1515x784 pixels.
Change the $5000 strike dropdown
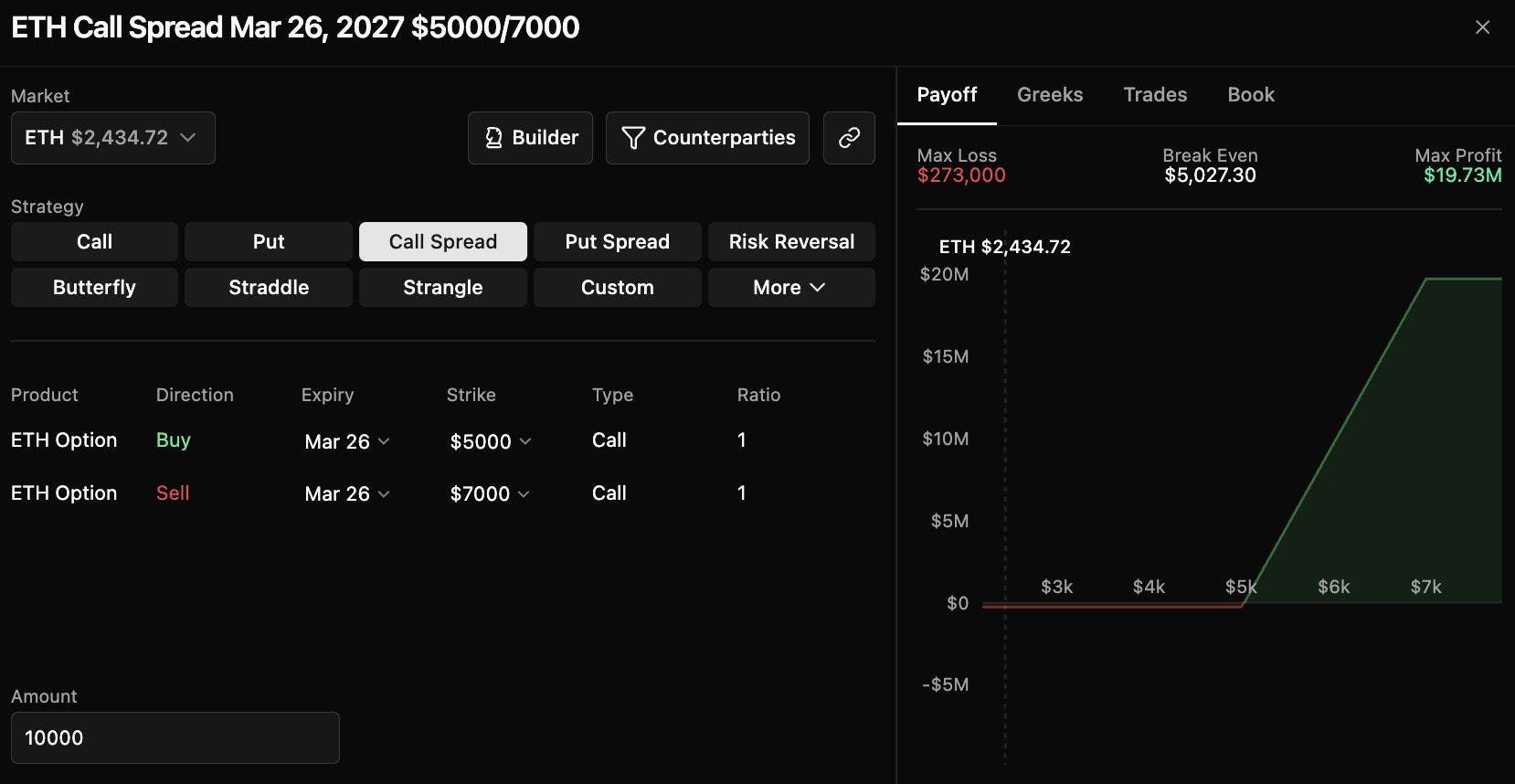[491, 441]
